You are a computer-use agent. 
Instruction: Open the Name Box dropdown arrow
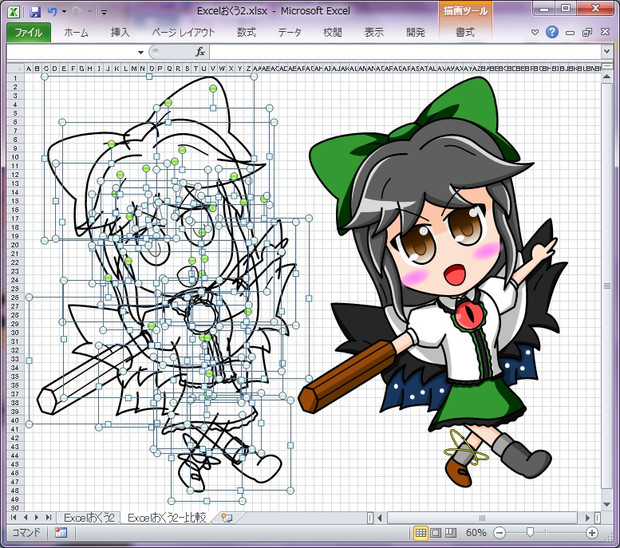pyautogui.click(x=140, y=52)
